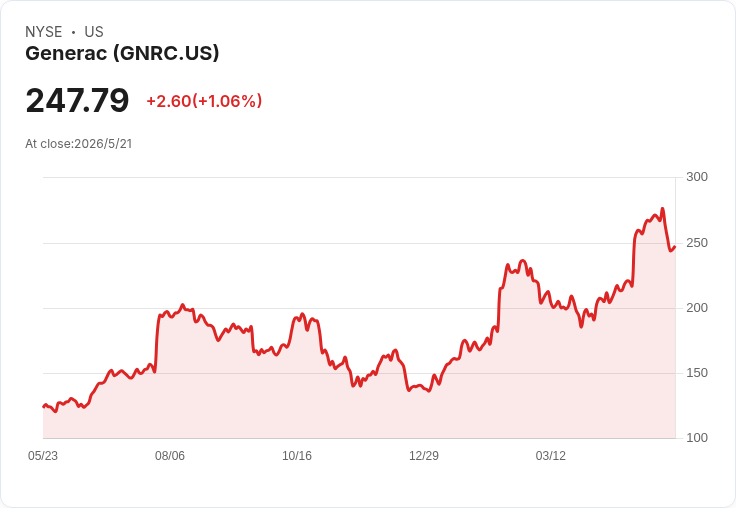Click the 05/23 x-axis date label
Screen dimensions: 736x508
tap(43, 456)
